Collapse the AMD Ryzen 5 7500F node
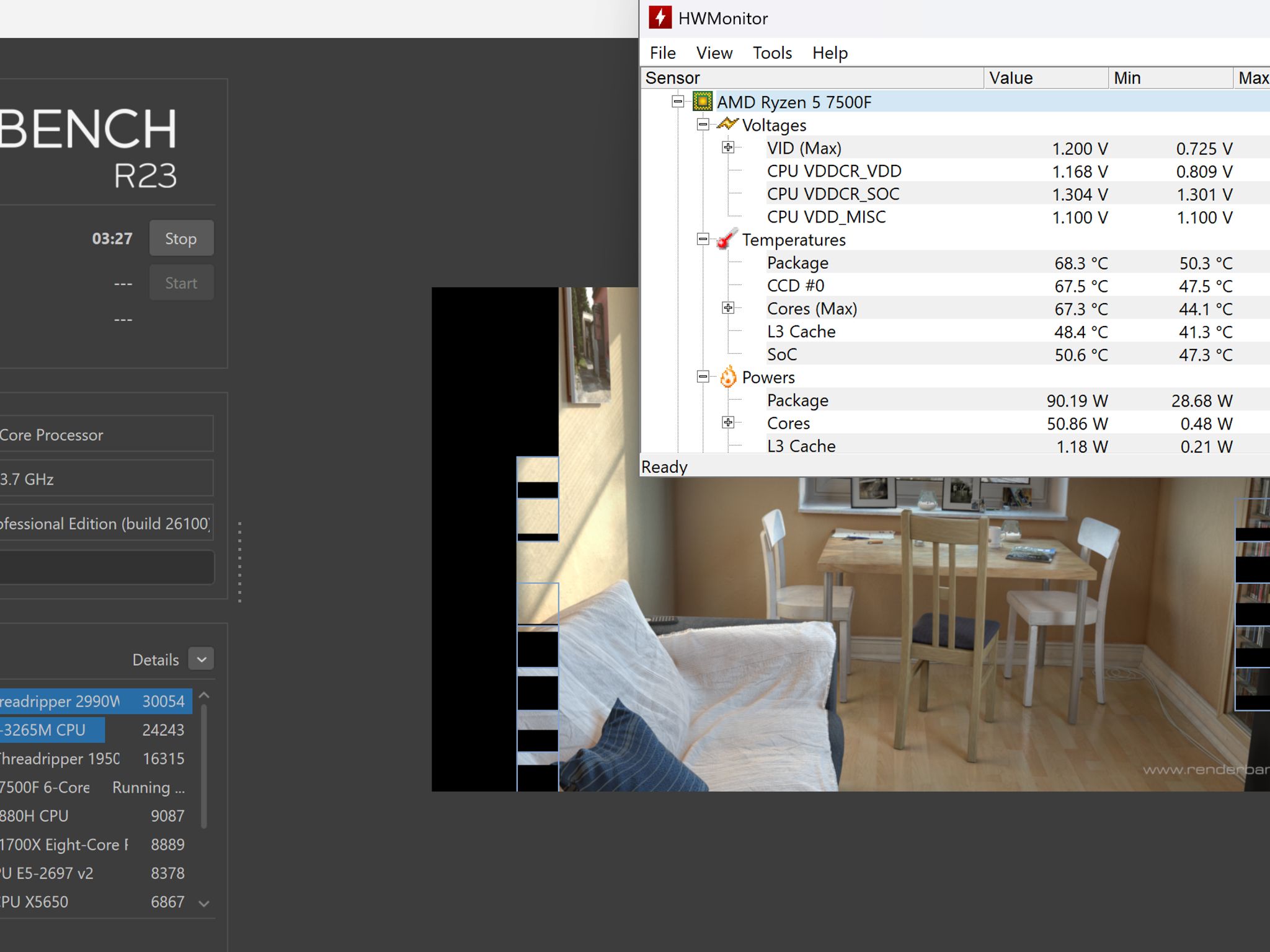Image resolution: width=1270 pixels, height=952 pixels. 678,101
